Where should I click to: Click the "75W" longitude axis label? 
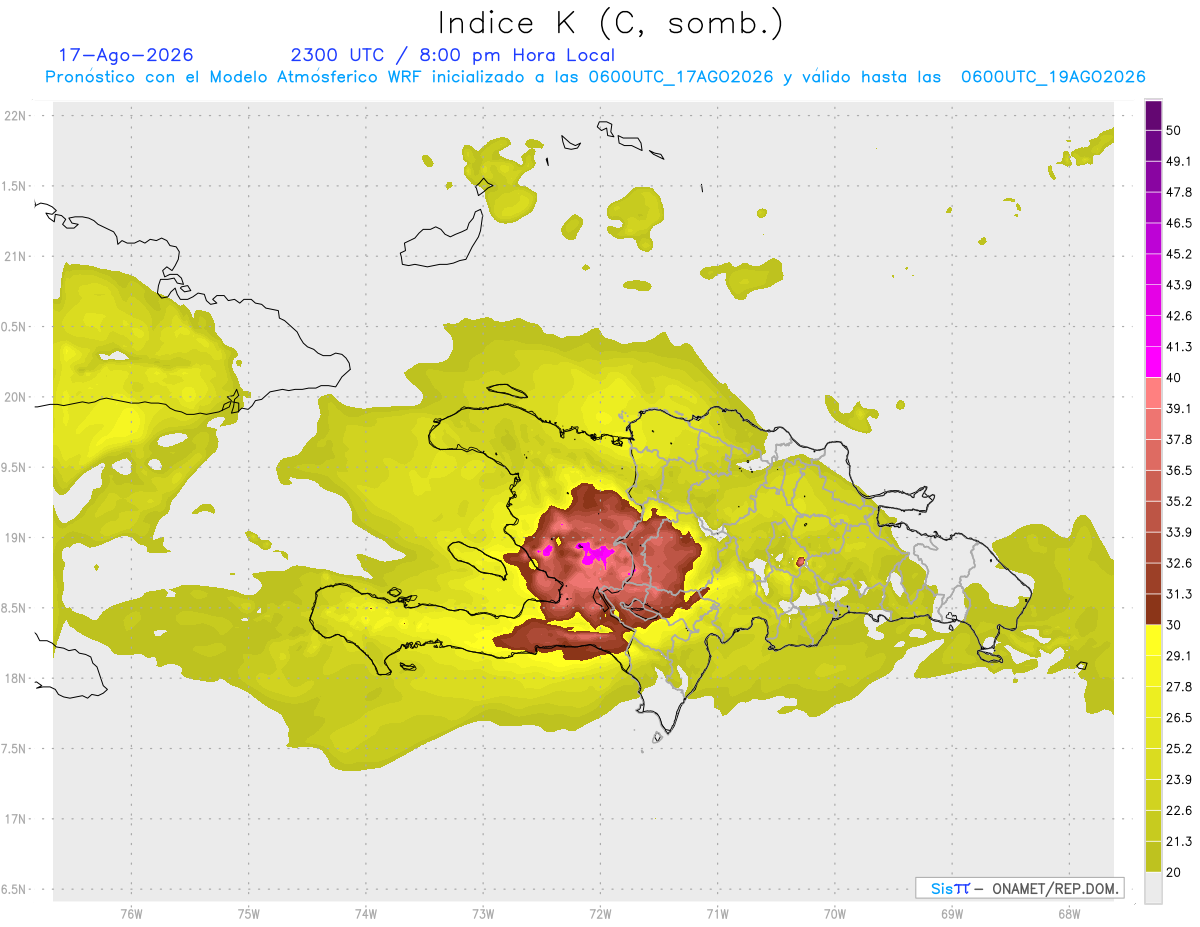click(x=248, y=914)
